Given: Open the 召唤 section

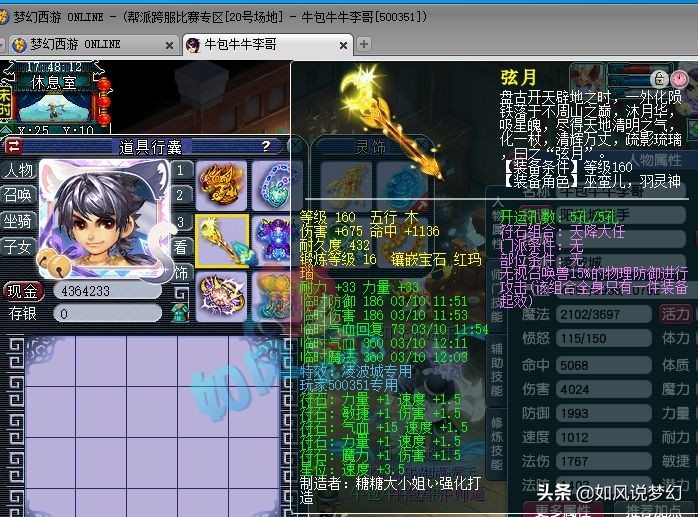Looking at the screenshot, I should coord(18,195).
